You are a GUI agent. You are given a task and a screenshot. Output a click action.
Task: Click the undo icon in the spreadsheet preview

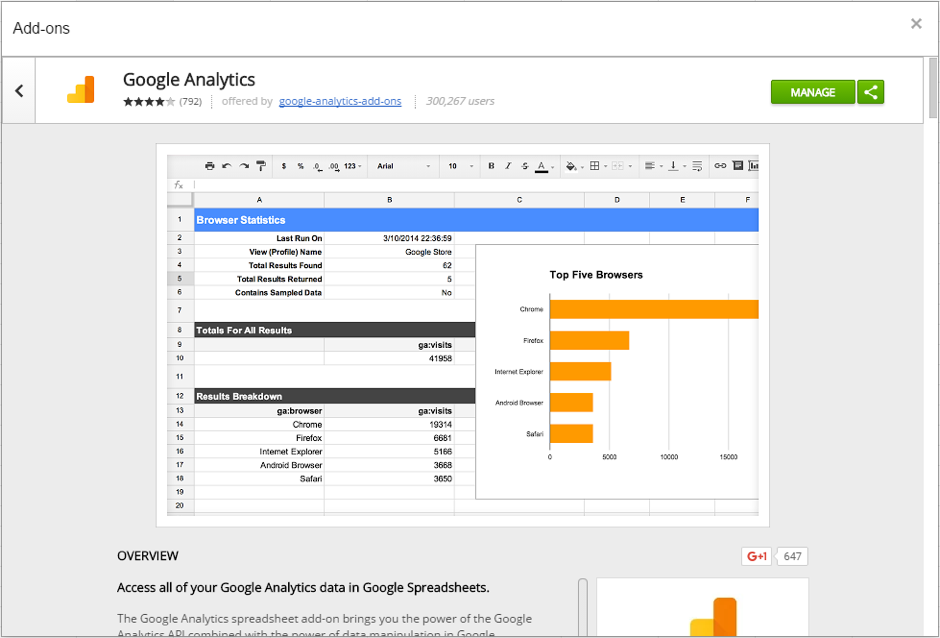[x=227, y=166]
